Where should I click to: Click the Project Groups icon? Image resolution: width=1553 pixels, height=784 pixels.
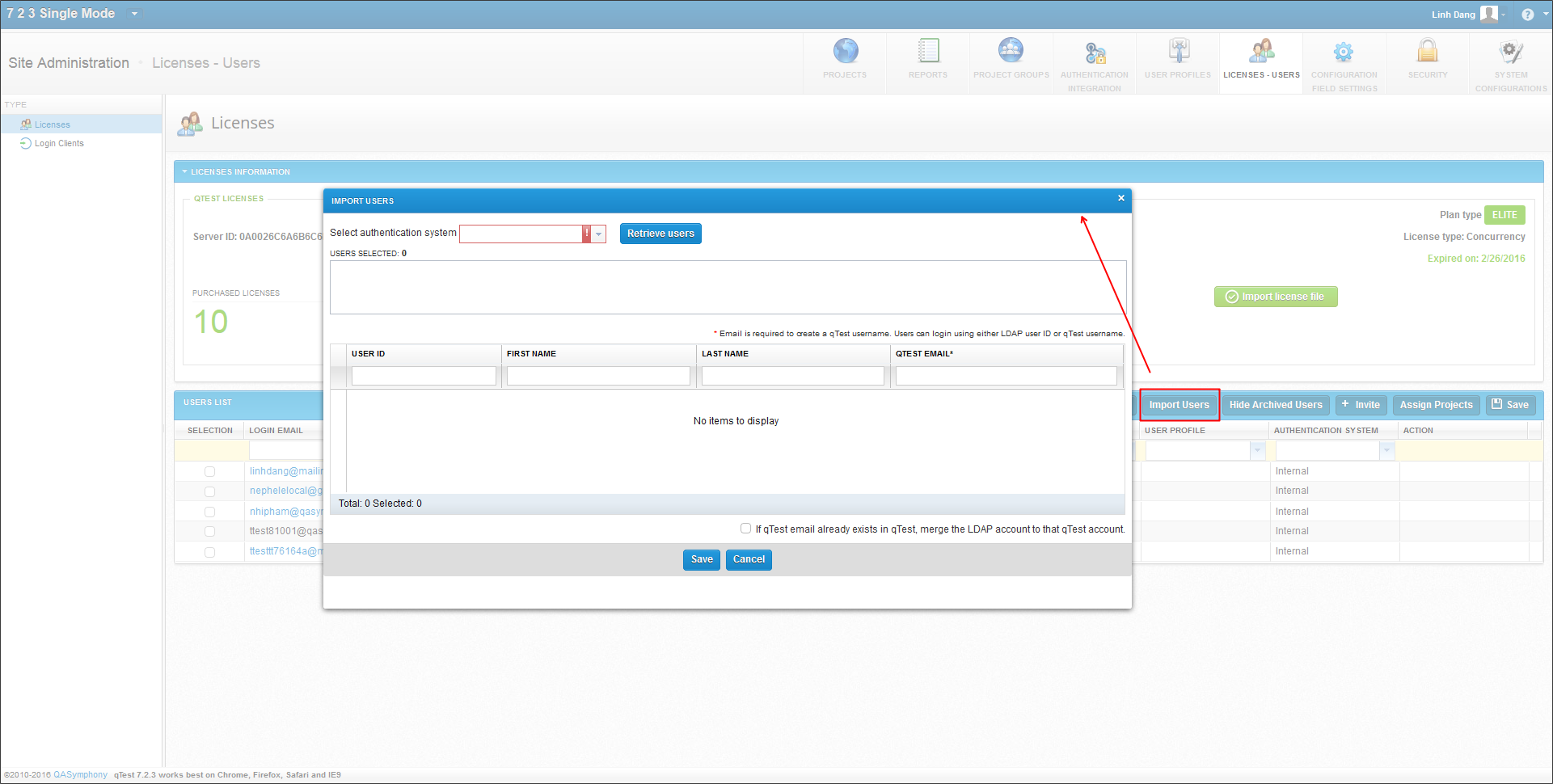coord(1011,52)
